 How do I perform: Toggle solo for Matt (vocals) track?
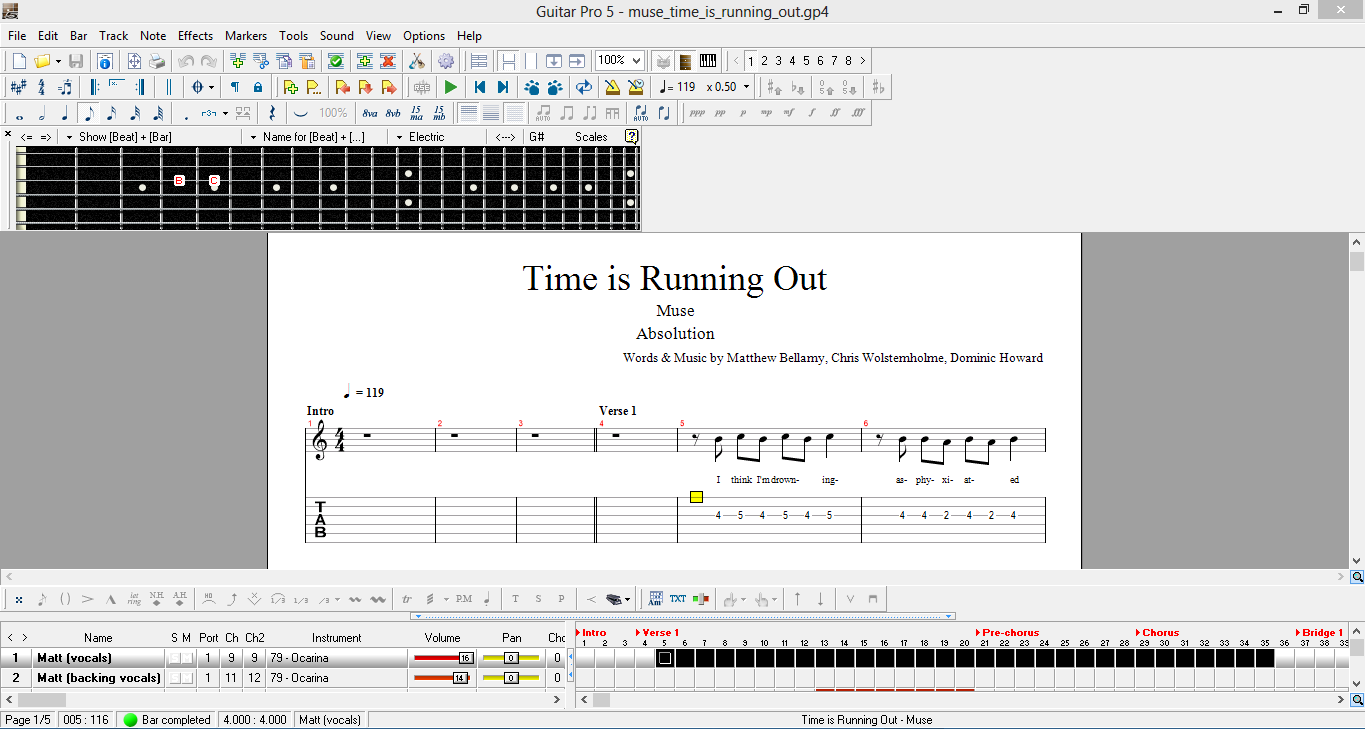(175, 658)
